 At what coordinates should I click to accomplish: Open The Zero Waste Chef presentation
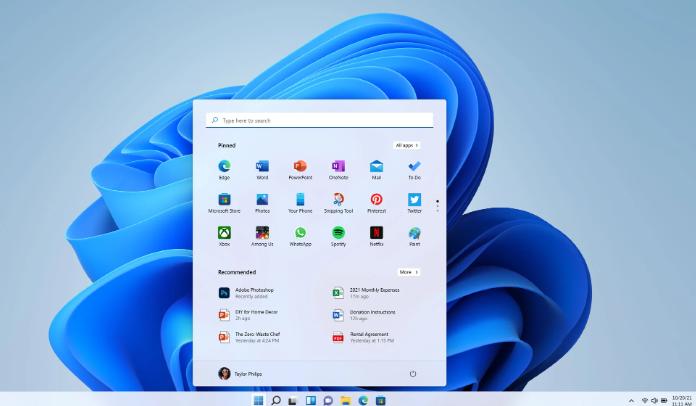point(249,337)
